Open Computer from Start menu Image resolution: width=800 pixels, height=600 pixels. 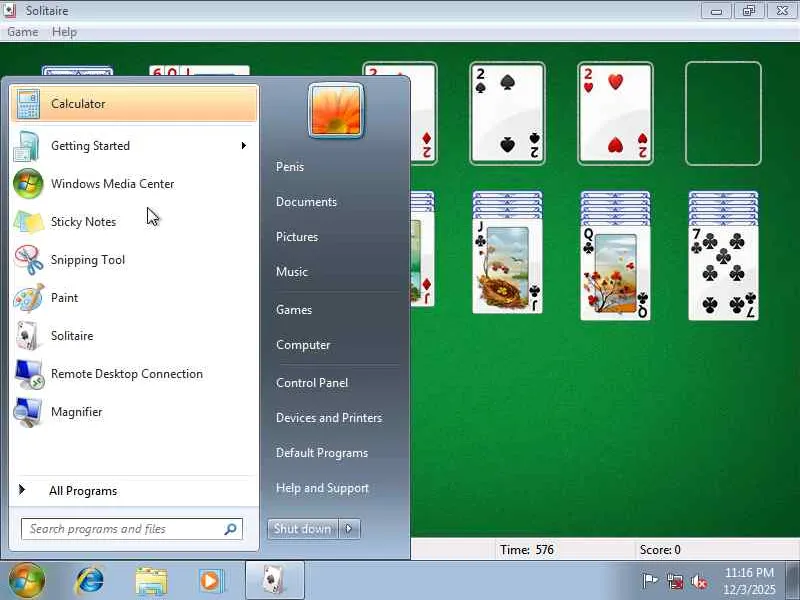pos(303,345)
